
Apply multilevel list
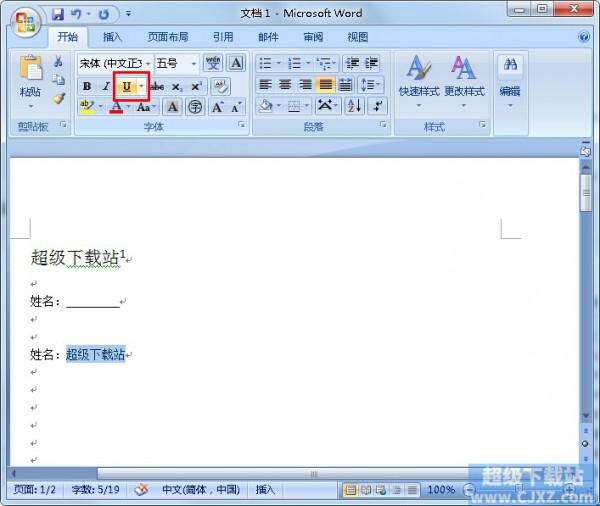[325, 63]
